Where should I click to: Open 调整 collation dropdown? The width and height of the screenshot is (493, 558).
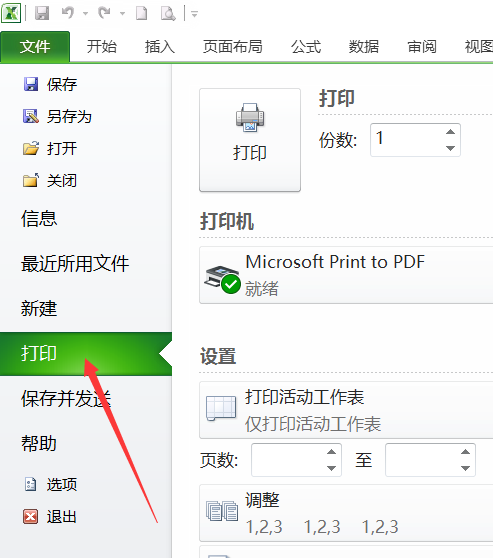(346, 513)
